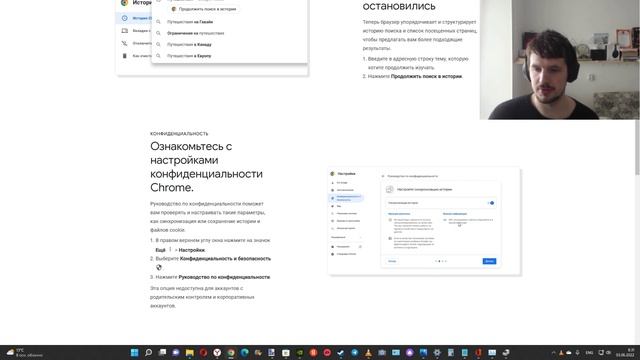Launch Opera browser from taskbar
Viewport: 640px width, 360px height.
click(x=203, y=353)
